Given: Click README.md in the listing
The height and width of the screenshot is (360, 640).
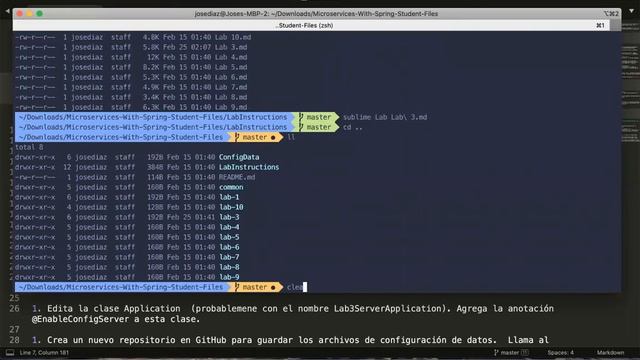Looking at the screenshot, I should click(237, 177).
